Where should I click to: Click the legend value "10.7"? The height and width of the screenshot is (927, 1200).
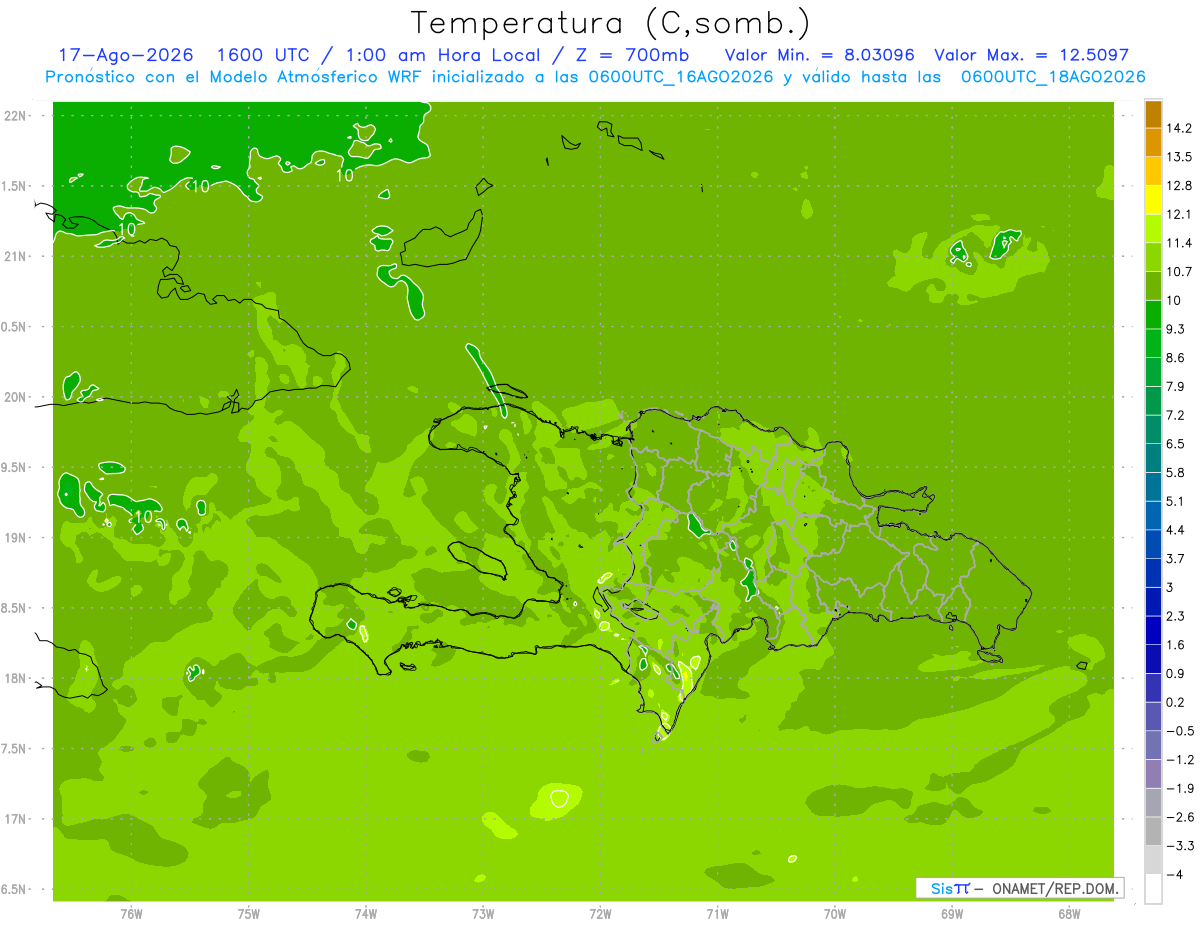1179,272
